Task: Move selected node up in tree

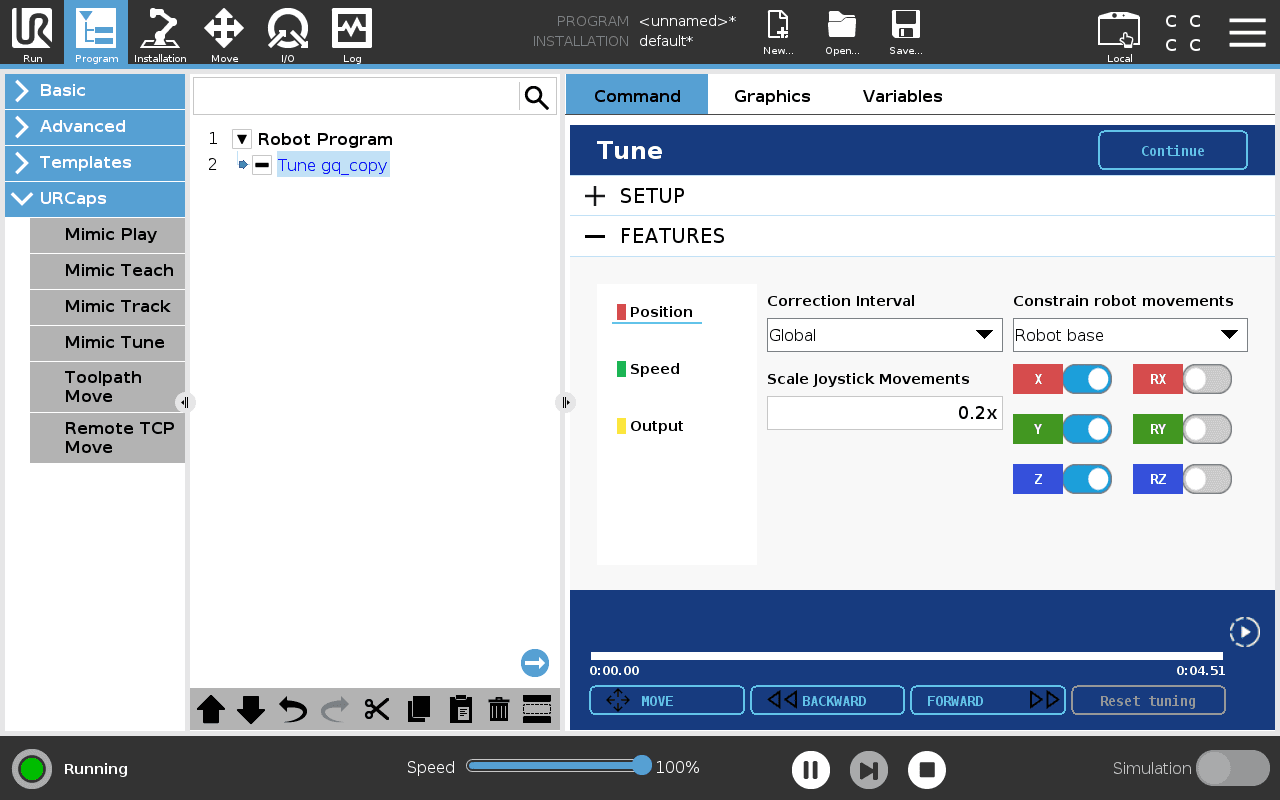Action: point(211,709)
